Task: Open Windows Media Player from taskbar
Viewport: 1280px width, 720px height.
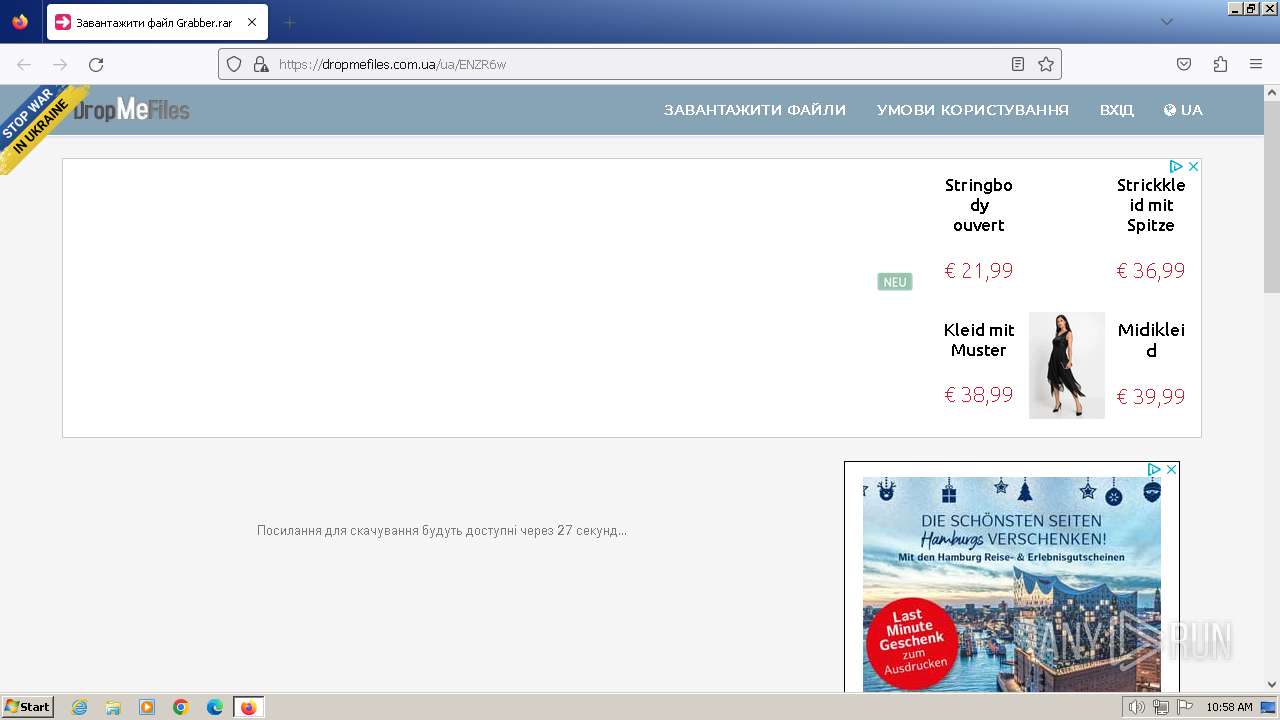Action: coord(147,707)
